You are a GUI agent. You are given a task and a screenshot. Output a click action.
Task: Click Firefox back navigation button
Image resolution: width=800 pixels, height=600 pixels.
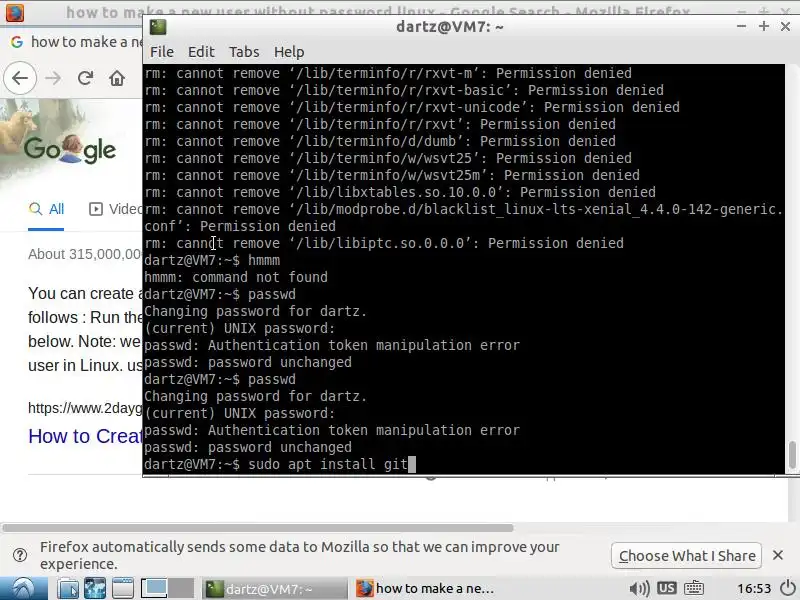(20, 78)
